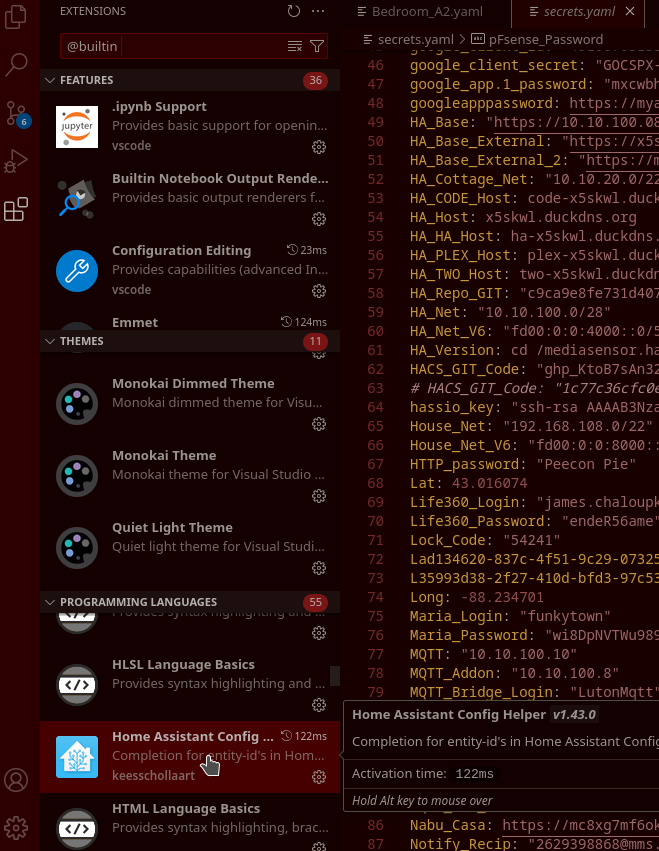Switch to the secrets.yaml tab
This screenshot has width=659, height=851.
click(x=577, y=12)
